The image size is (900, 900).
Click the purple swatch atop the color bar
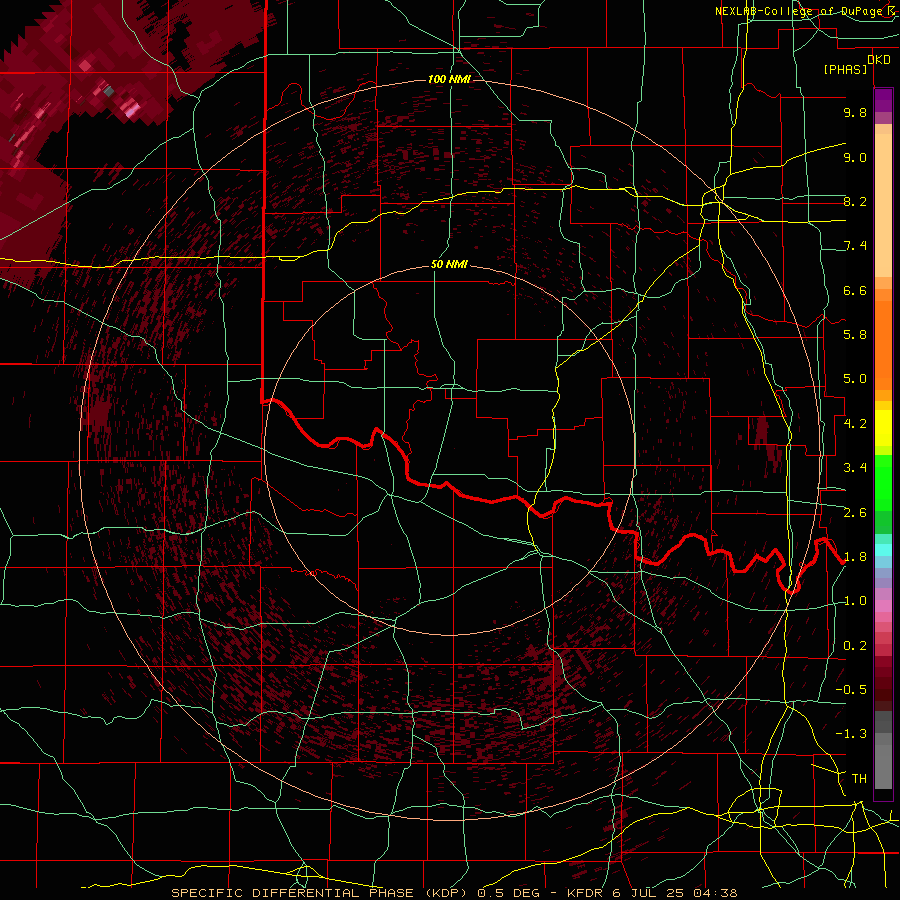point(883,100)
